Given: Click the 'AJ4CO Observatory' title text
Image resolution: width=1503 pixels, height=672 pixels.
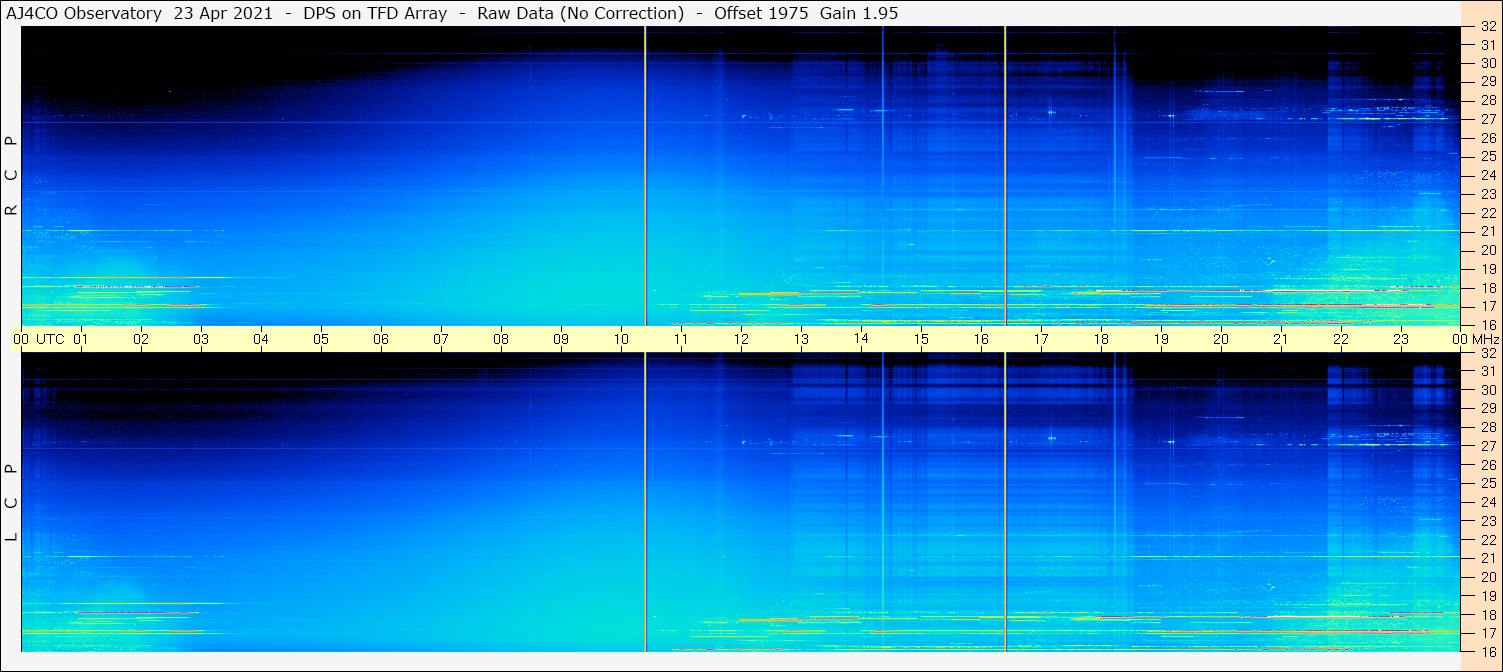Looking at the screenshot, I should pos(82,13).
